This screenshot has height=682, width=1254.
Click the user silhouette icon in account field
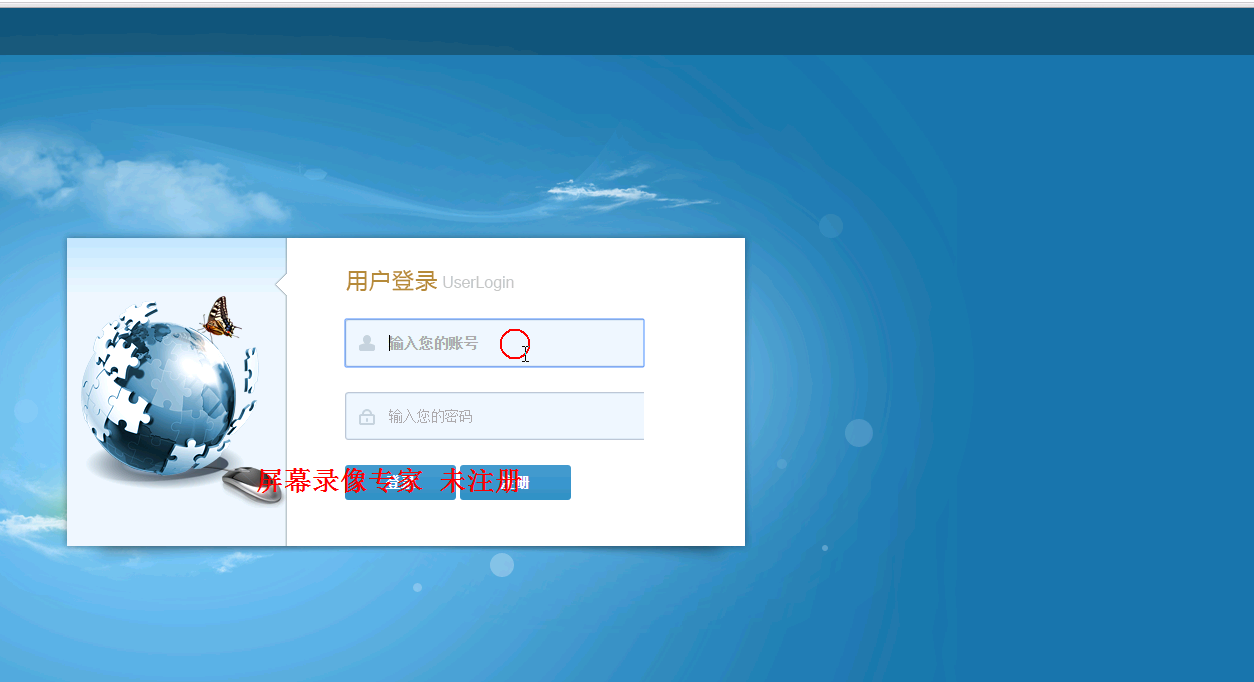367,343
